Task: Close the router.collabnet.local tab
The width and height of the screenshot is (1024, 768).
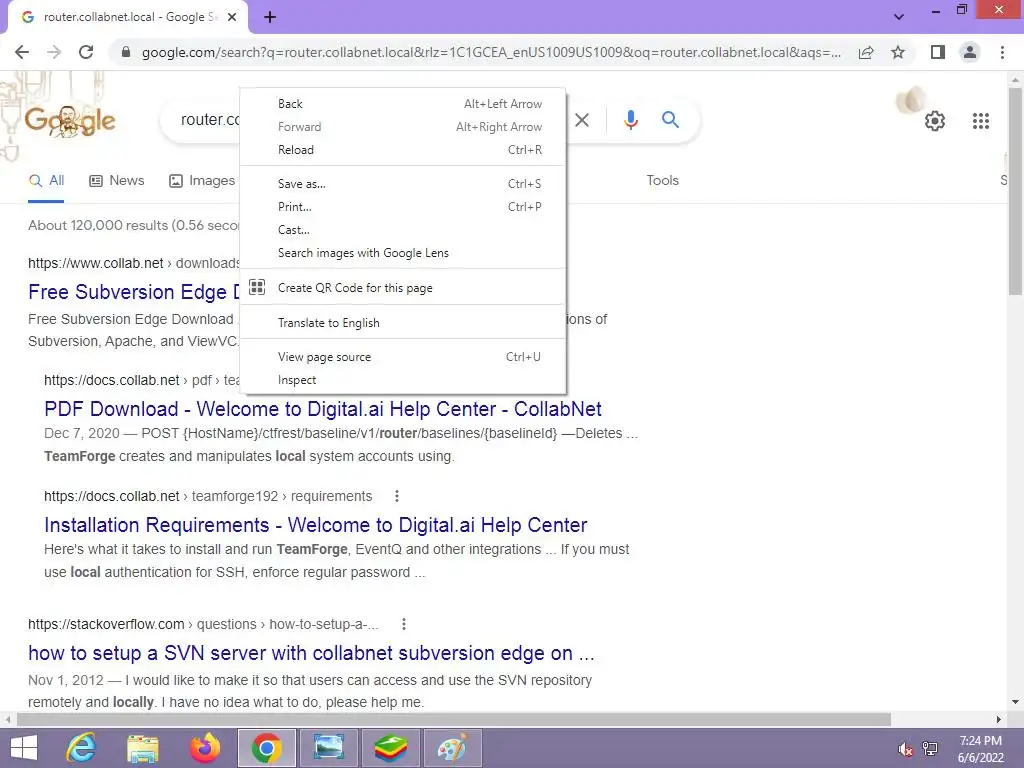Action: [x=232, y=18]
